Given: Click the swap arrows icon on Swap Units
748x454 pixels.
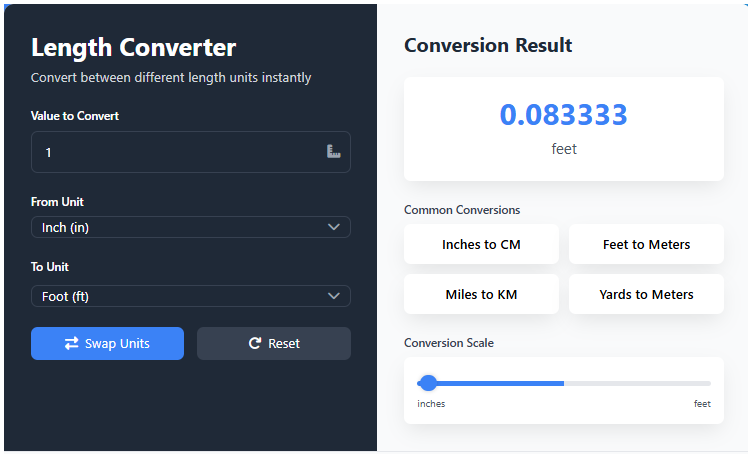Looking at the screenshot, I should coord(72,343).
